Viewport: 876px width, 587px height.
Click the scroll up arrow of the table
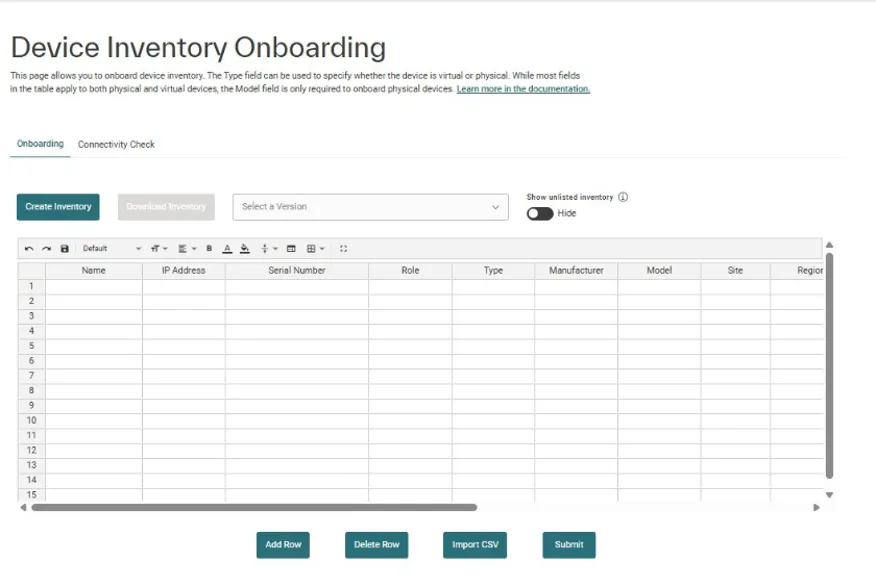tap(830, 245)
